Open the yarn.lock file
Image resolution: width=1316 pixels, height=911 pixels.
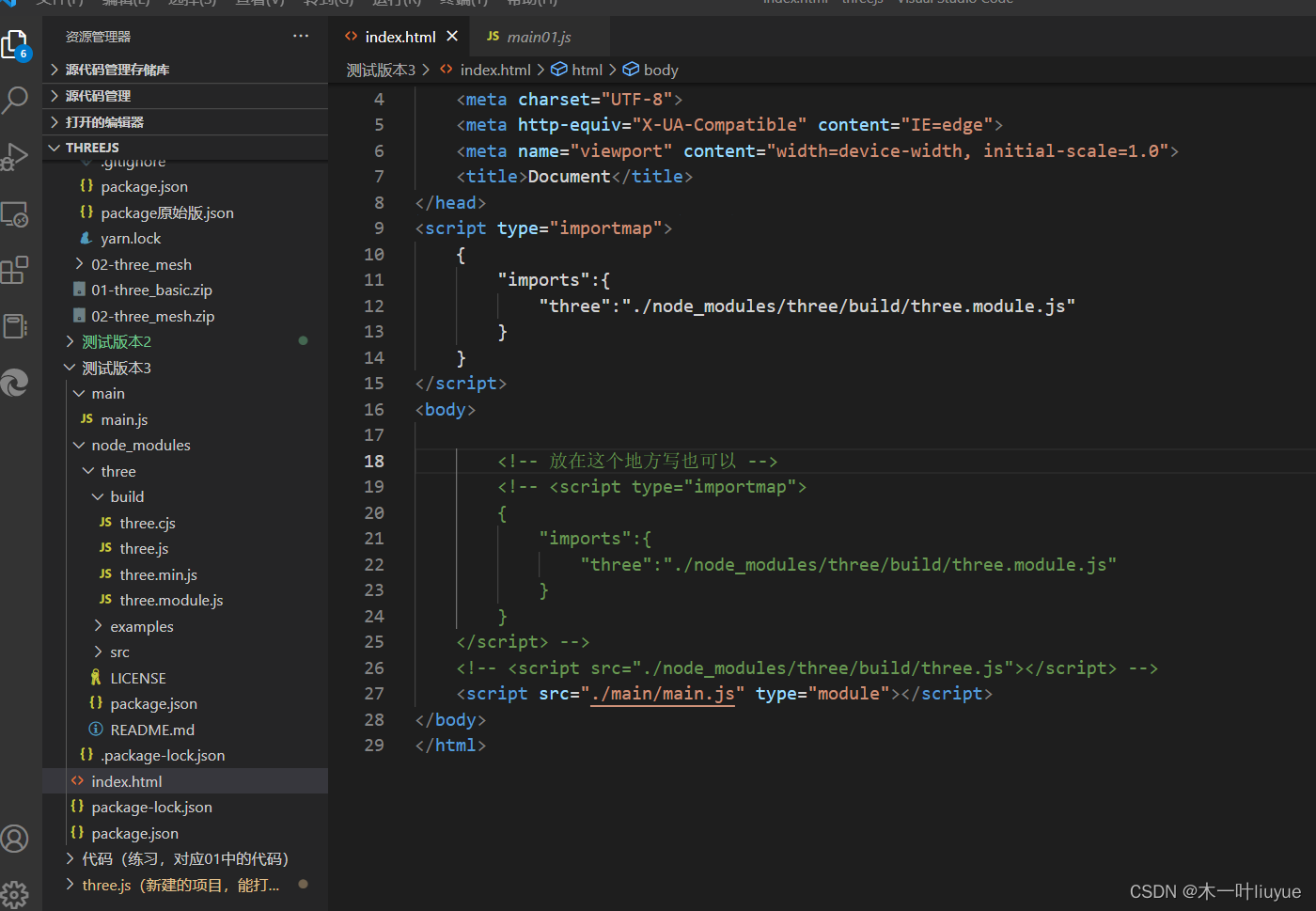click(x=185, y=238)
